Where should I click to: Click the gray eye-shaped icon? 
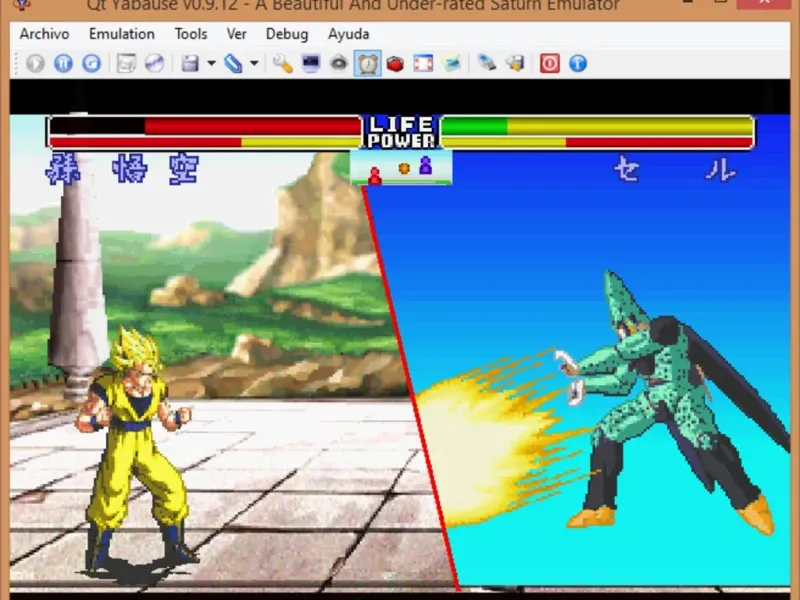339,64
